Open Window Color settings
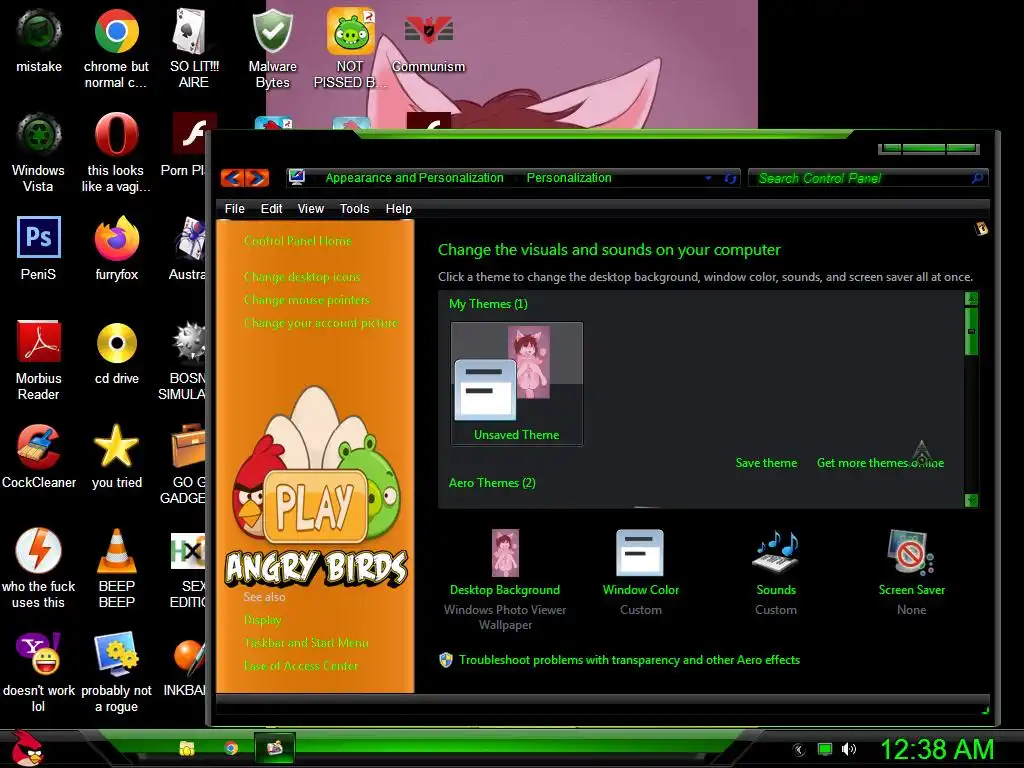This screenshot has height=768, width=1024. 641,572
